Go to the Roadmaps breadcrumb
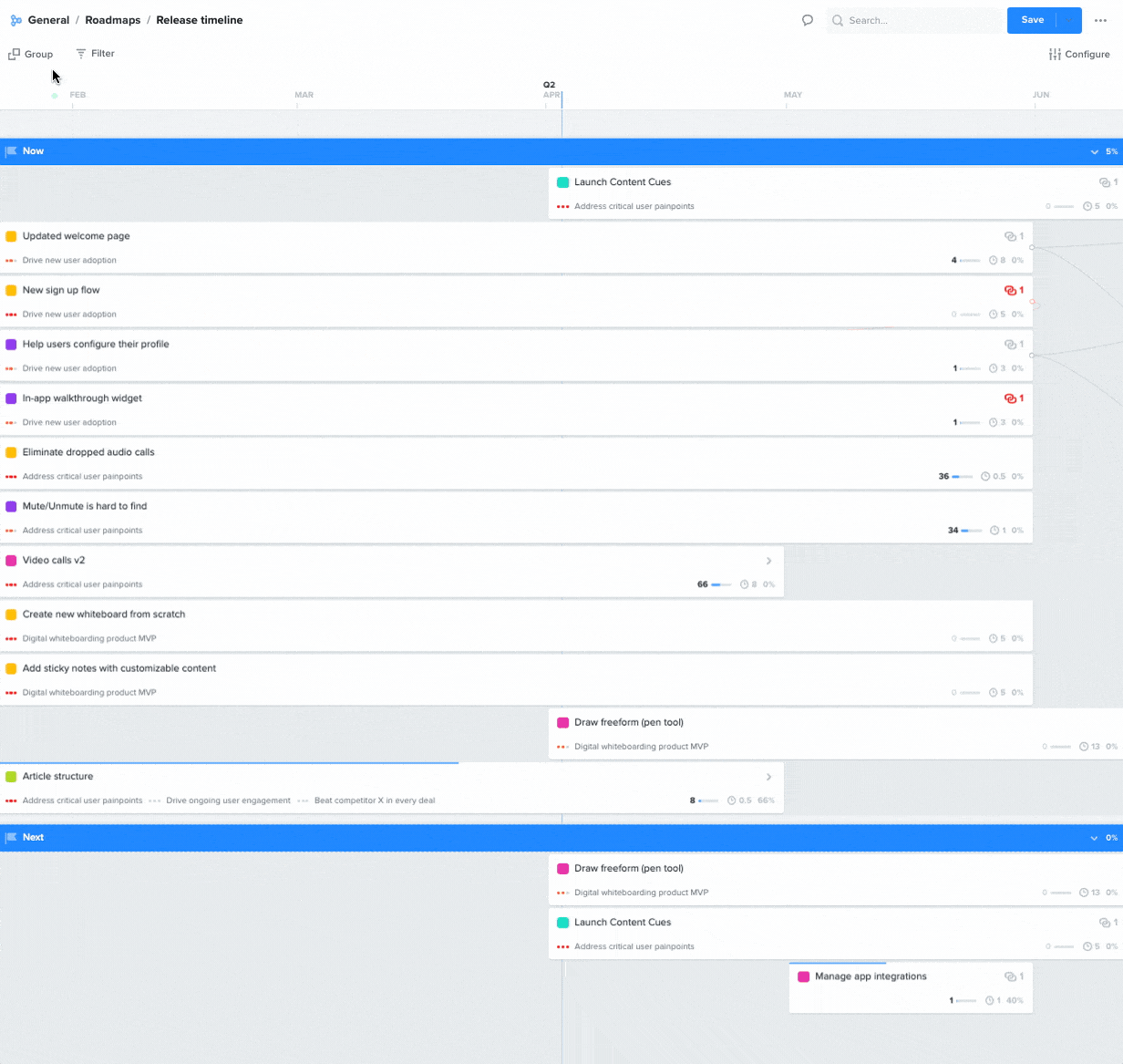The image size is (1123, 1064). (113, 20)
